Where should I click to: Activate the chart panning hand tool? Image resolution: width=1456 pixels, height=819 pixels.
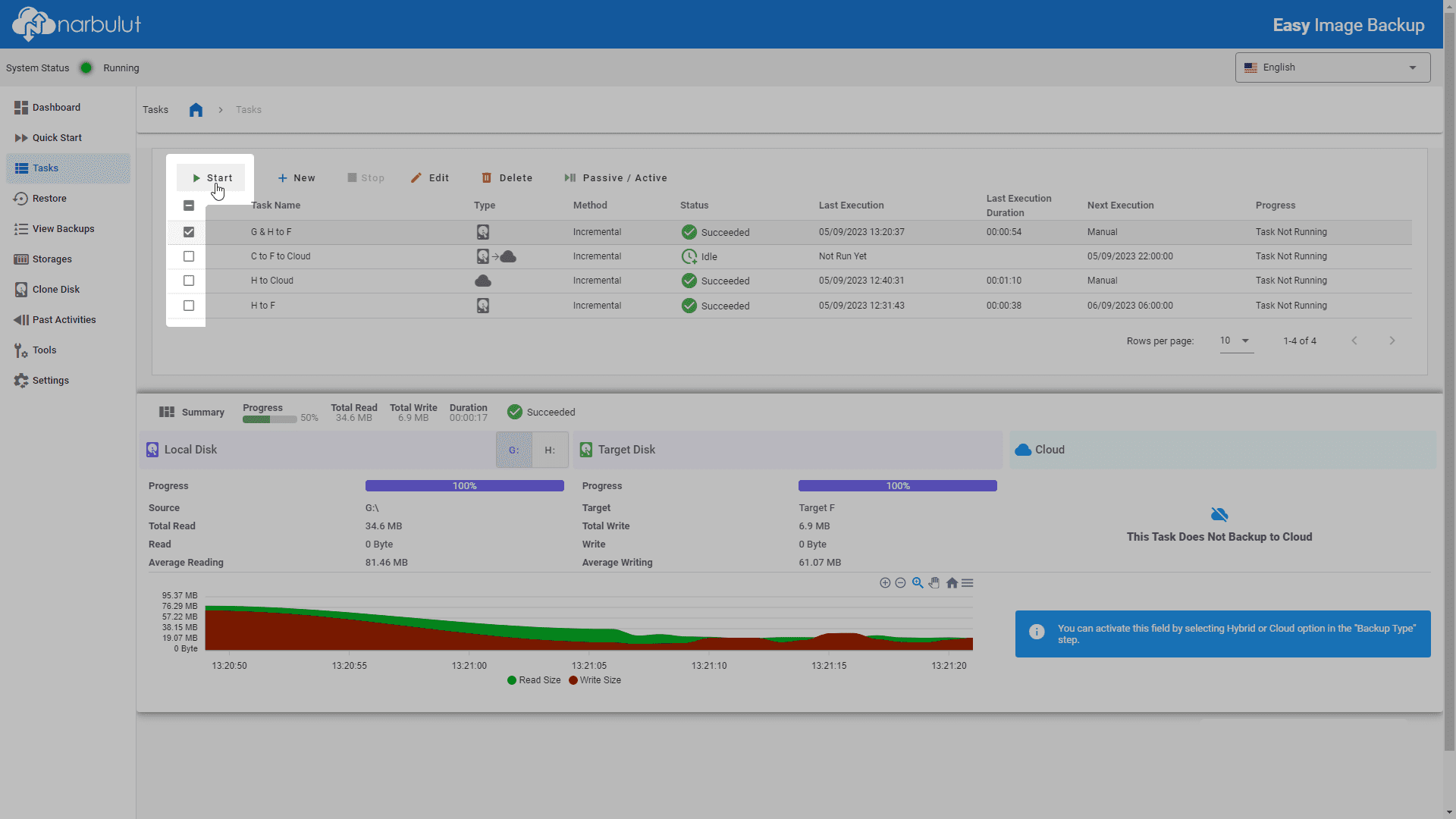[x=934, y=583]
